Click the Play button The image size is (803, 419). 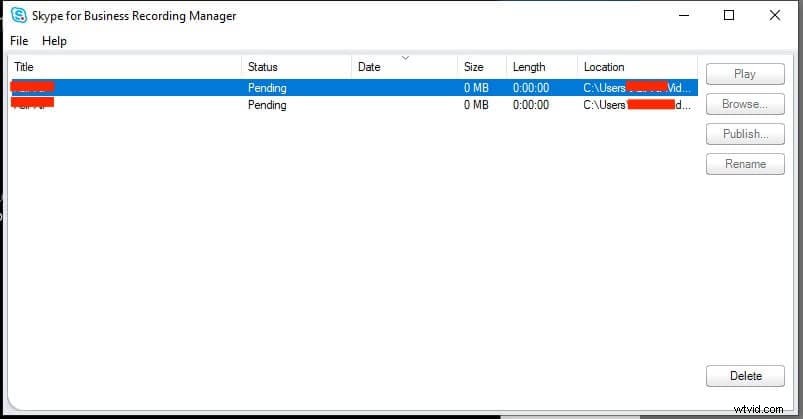[x=745, y=74]
